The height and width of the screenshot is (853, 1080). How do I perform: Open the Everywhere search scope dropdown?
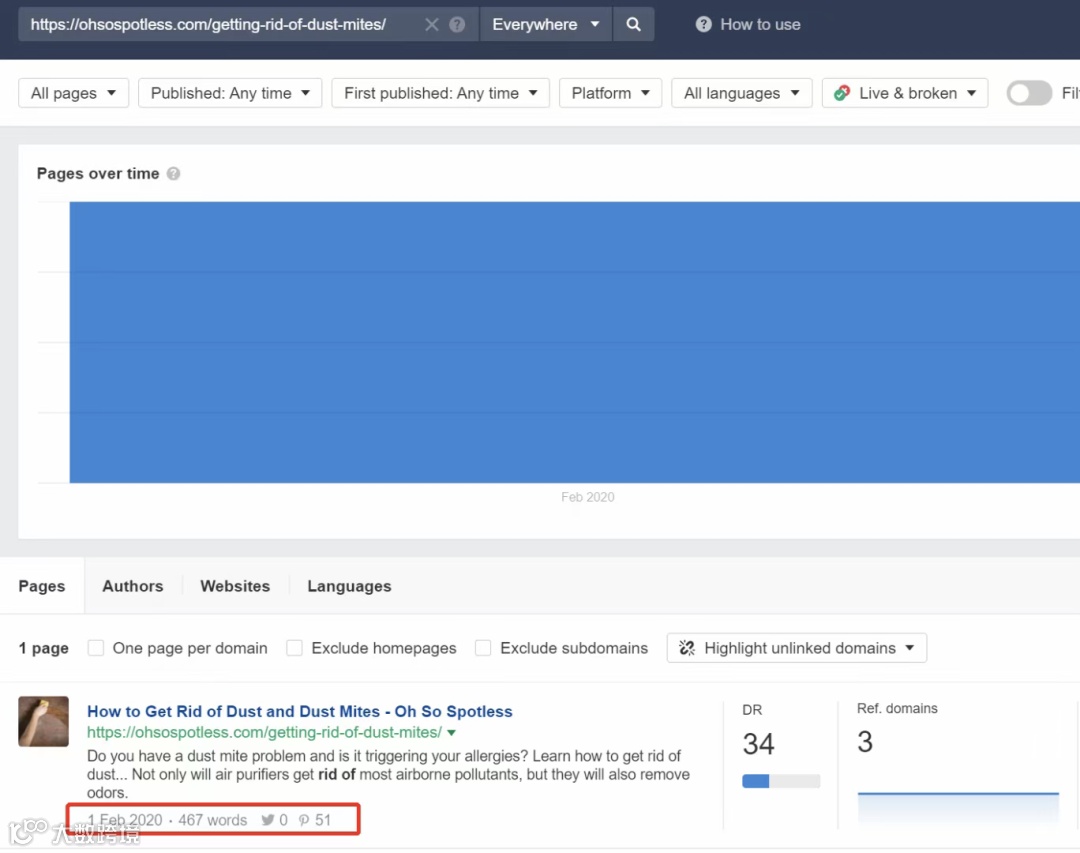(546, 25)
